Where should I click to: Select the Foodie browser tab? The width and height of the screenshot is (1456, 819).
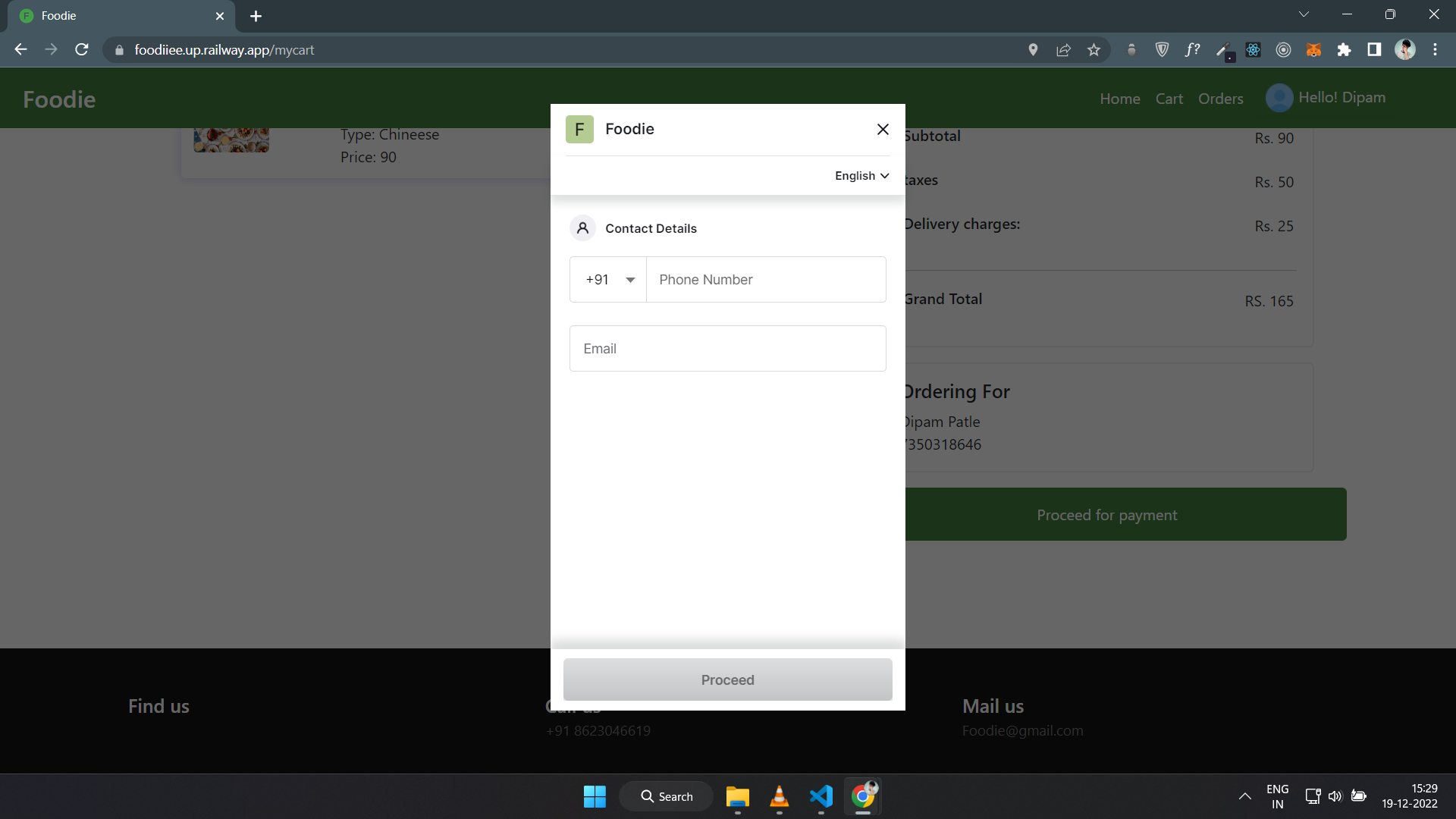pyautogui.click(x=114, y=16)
